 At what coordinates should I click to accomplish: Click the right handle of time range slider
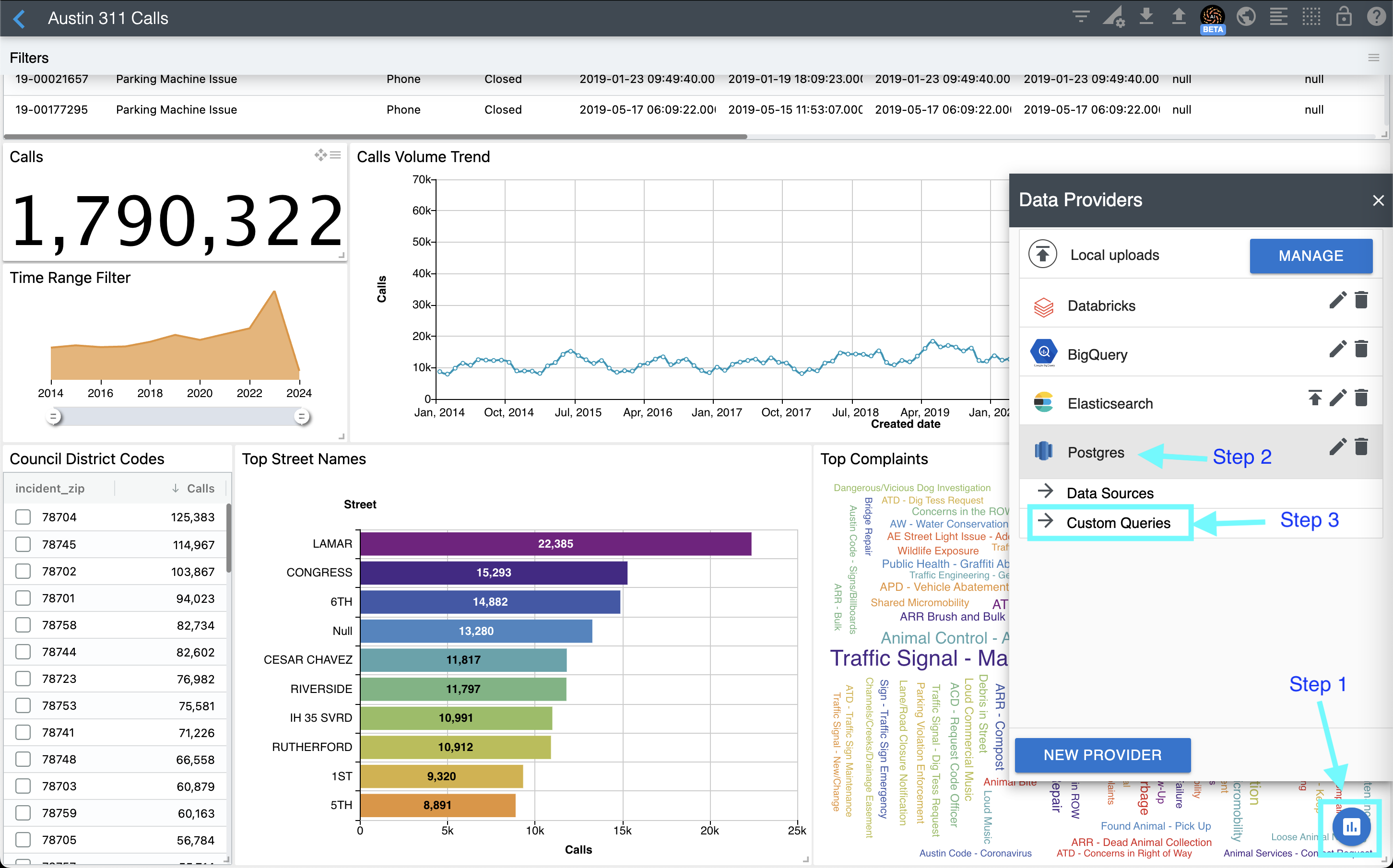[x=301, y=416]
